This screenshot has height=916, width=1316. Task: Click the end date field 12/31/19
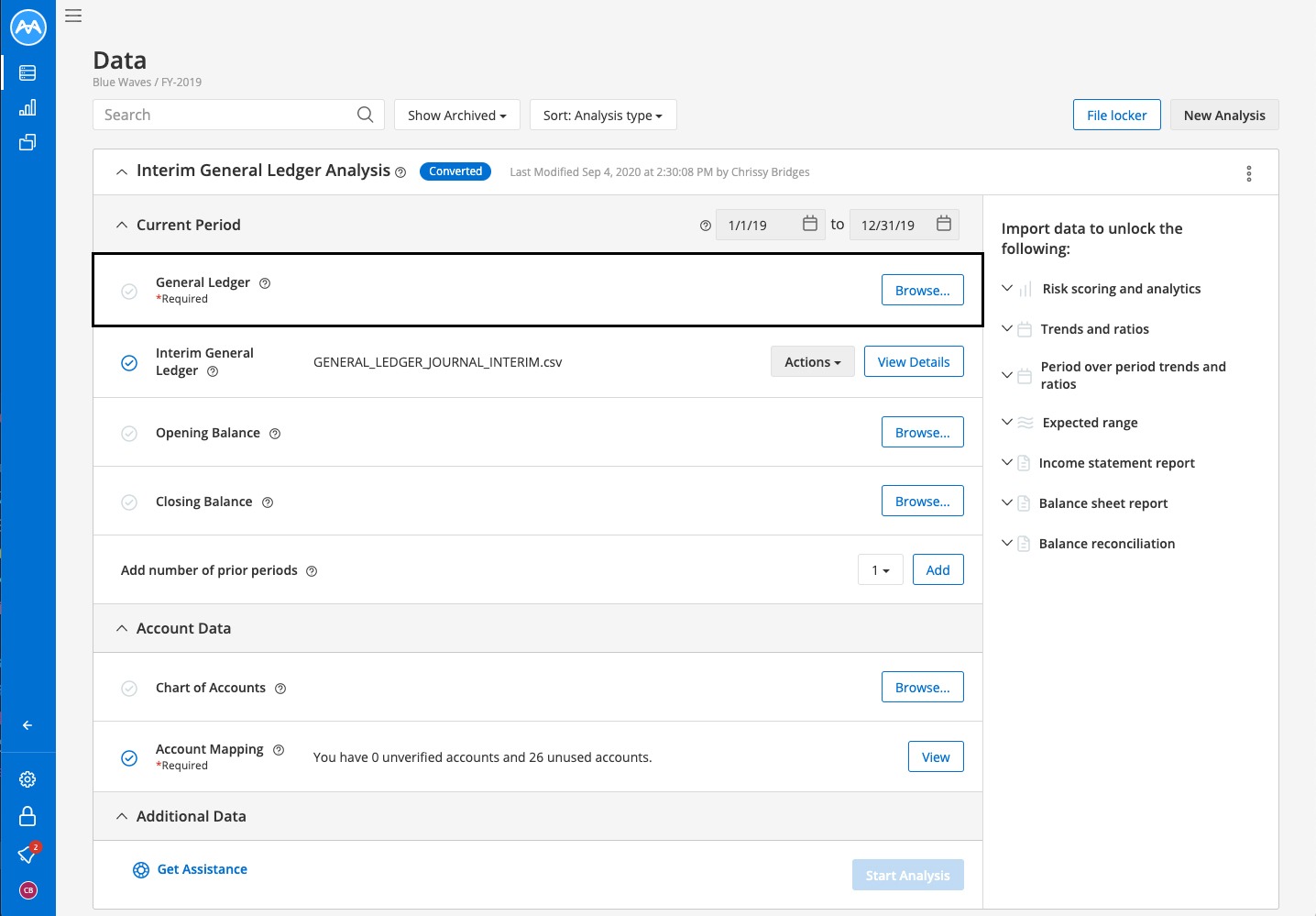tap(905, 225)
